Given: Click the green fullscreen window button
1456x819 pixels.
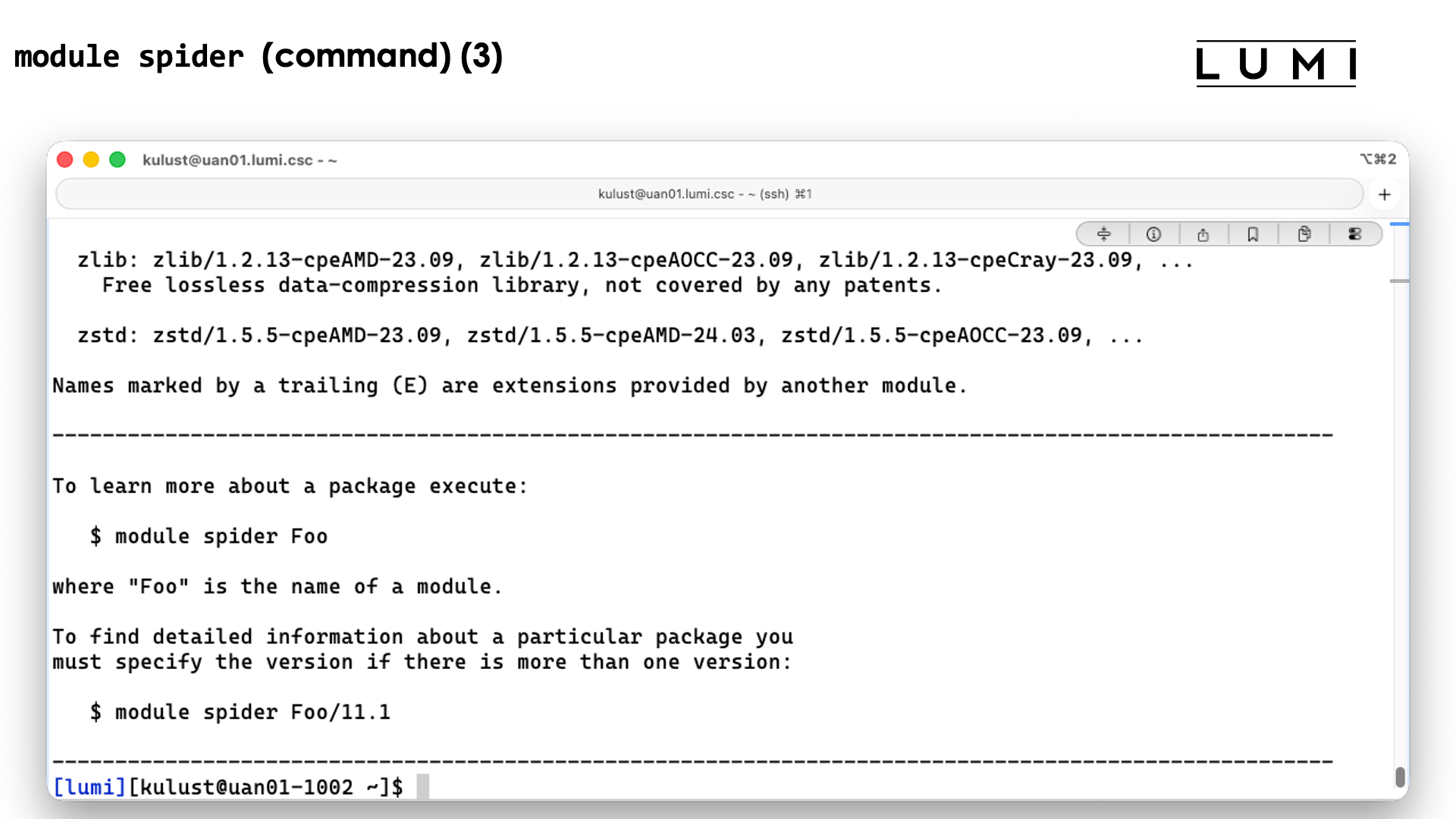Looking at the screenshot, I should [118, 160].
